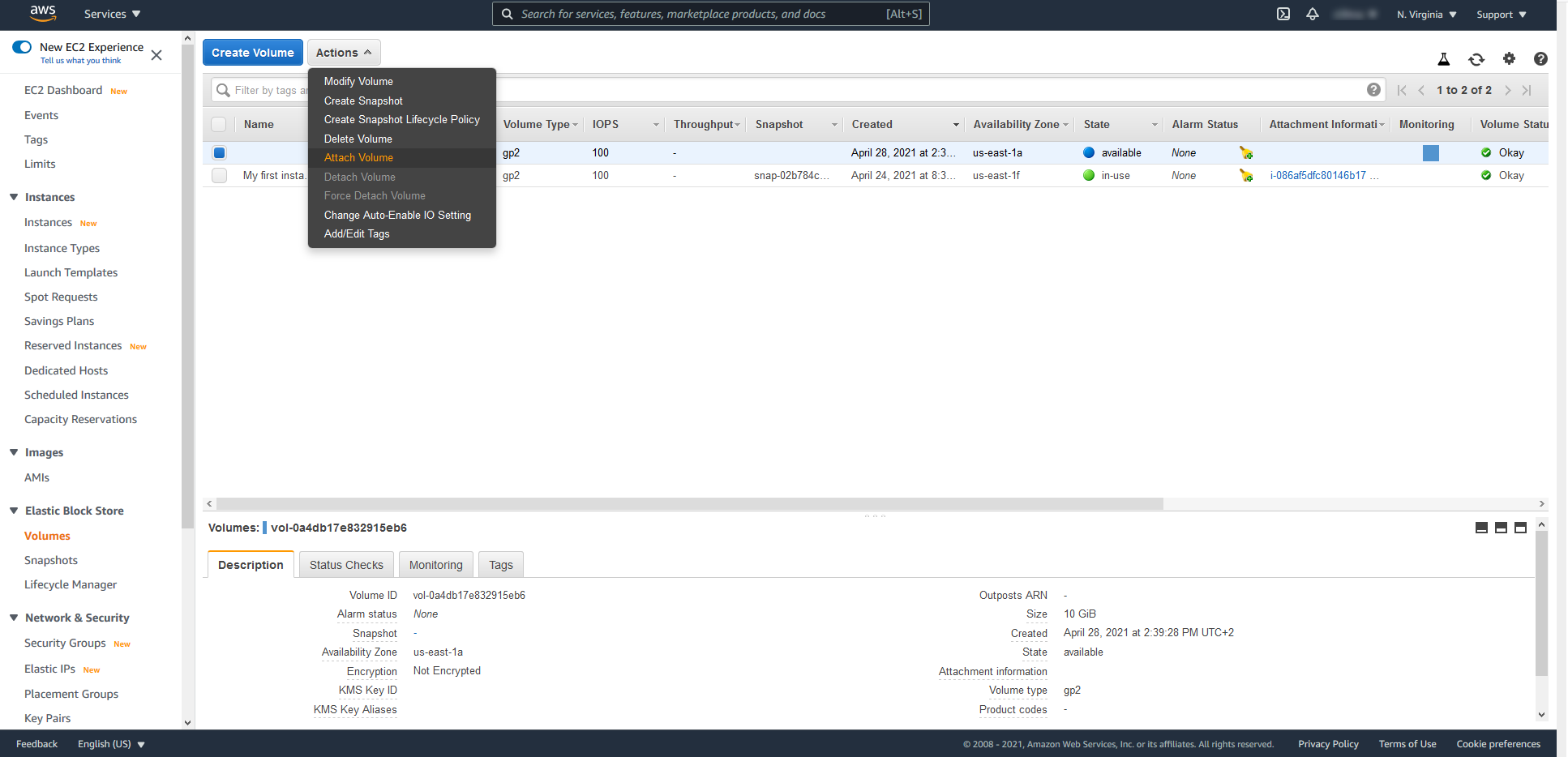Check the My first instance volume row
The width and height of the screenshot is (1568, 757).
point(219,175)
